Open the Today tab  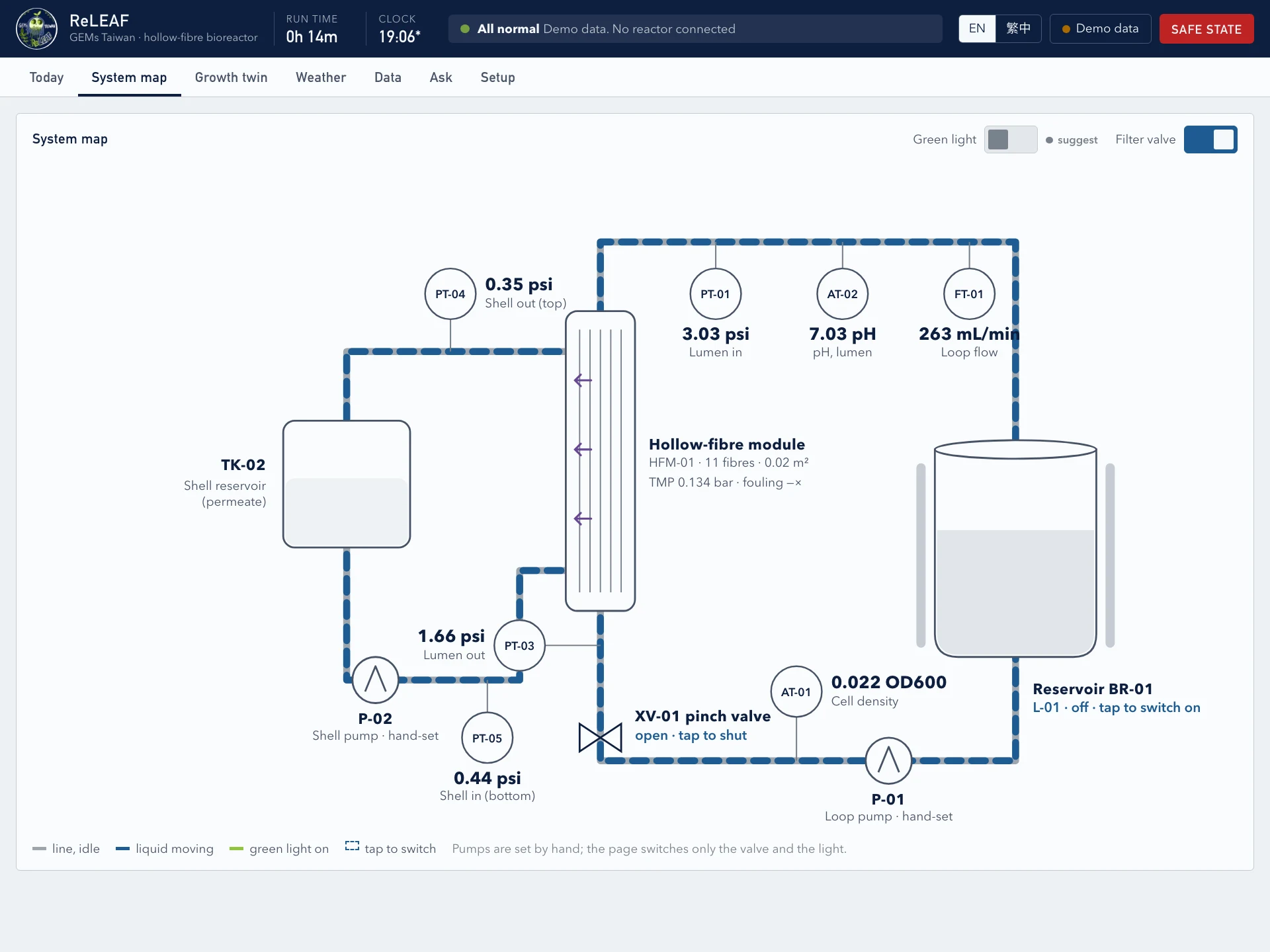pyautogui.click(x=46, y=77)
